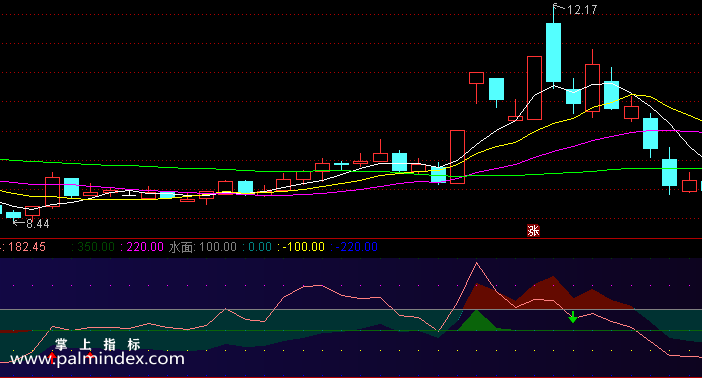
Task: Open the www.palmindex.com watermark link
Action: [97, 358]
